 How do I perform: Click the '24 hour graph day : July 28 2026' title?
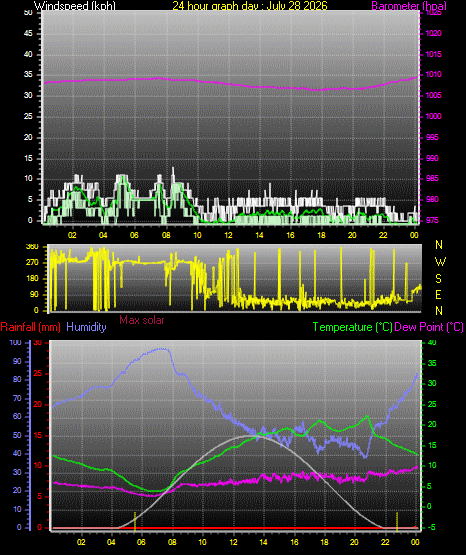pyautogui.click(x=250, y=6)
